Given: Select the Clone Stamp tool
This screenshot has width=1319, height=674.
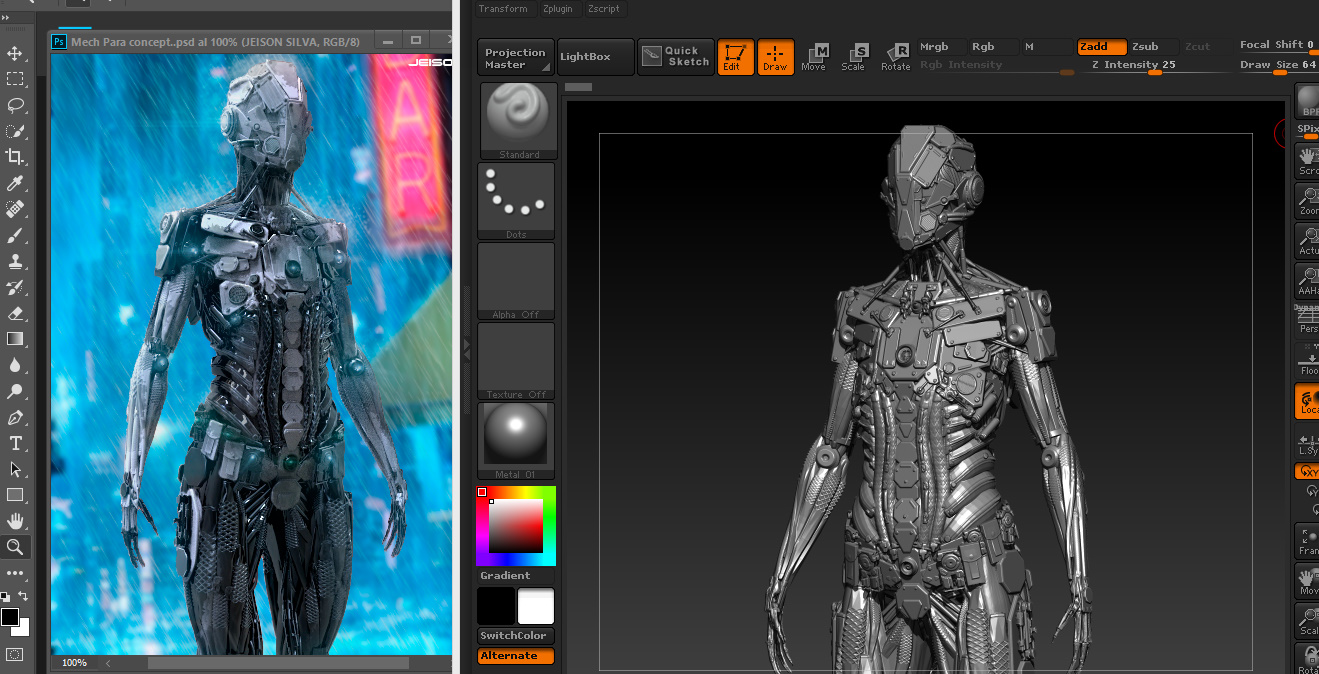Looking at the screenshot, I should 15,261.
